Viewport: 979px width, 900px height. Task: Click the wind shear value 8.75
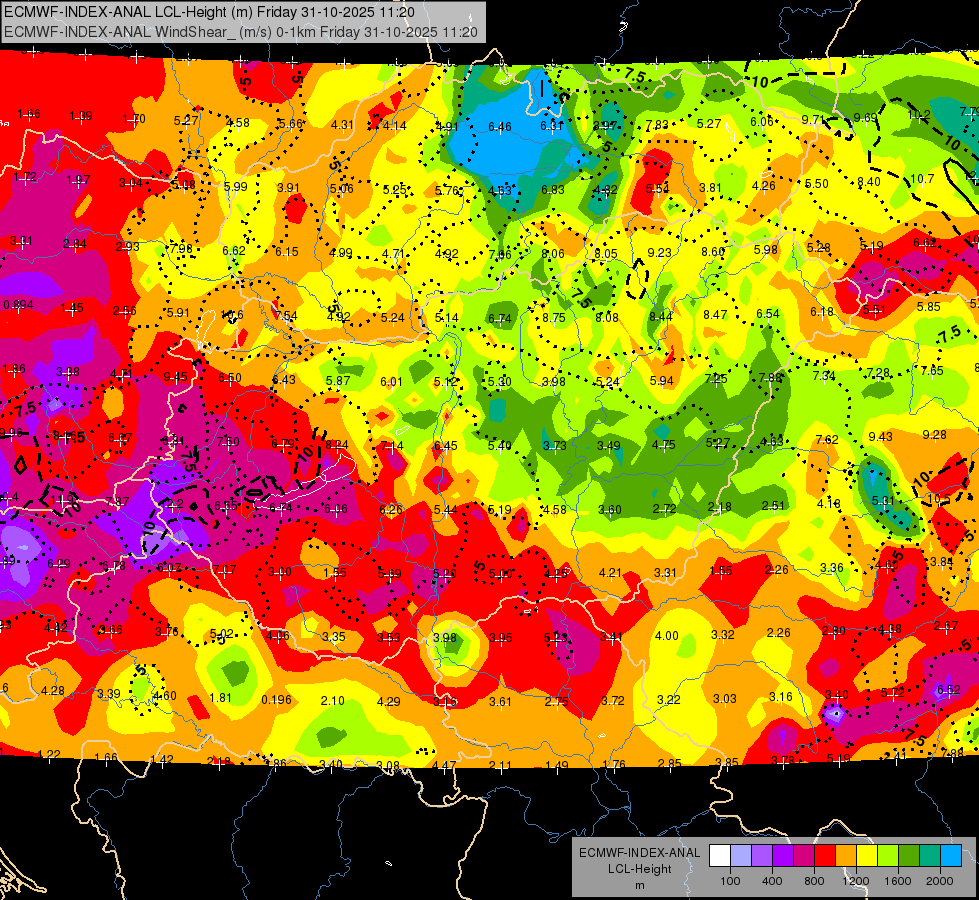point(554,317)
